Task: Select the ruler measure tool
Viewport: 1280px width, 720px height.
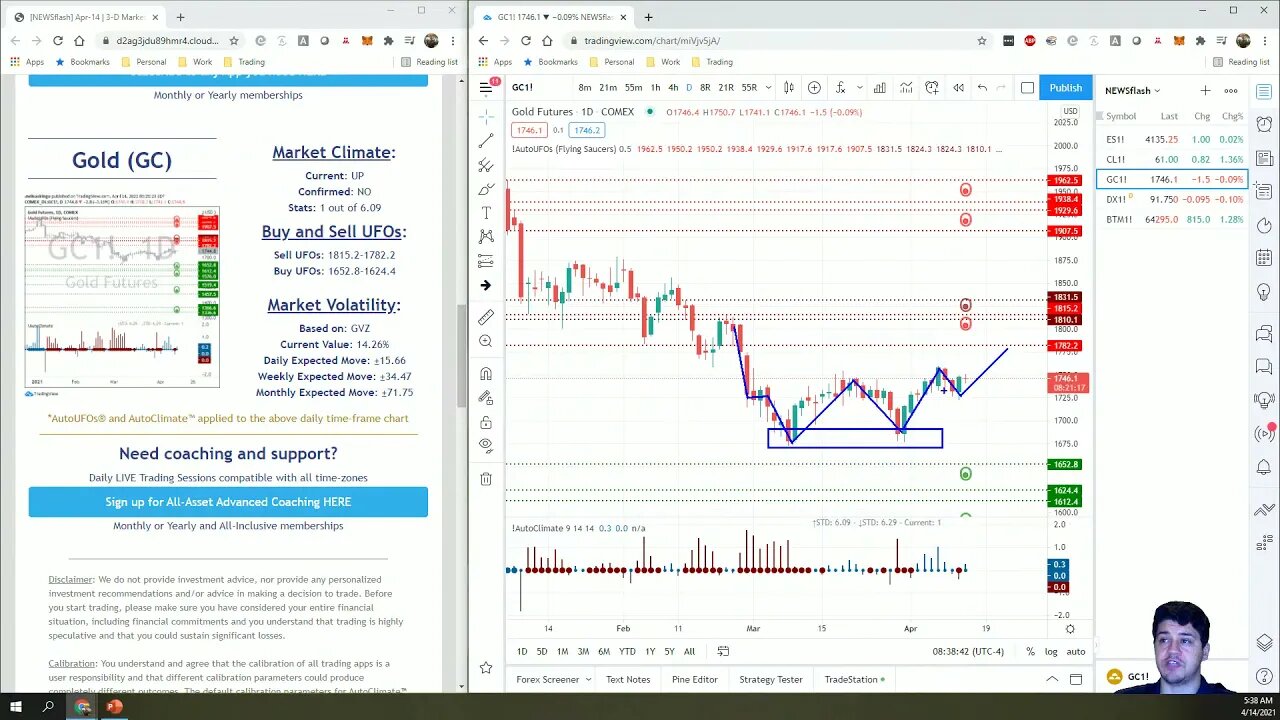Action: (x=486, y=317)
